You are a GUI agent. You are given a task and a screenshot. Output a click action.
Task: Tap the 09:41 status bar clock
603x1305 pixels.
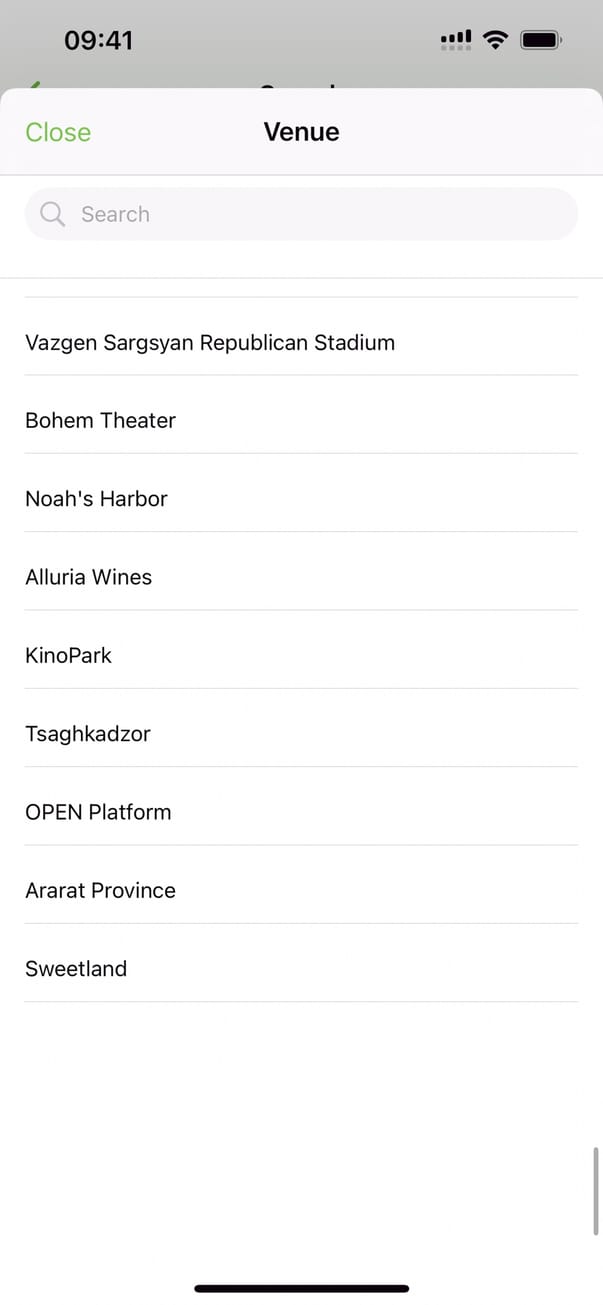98,40
